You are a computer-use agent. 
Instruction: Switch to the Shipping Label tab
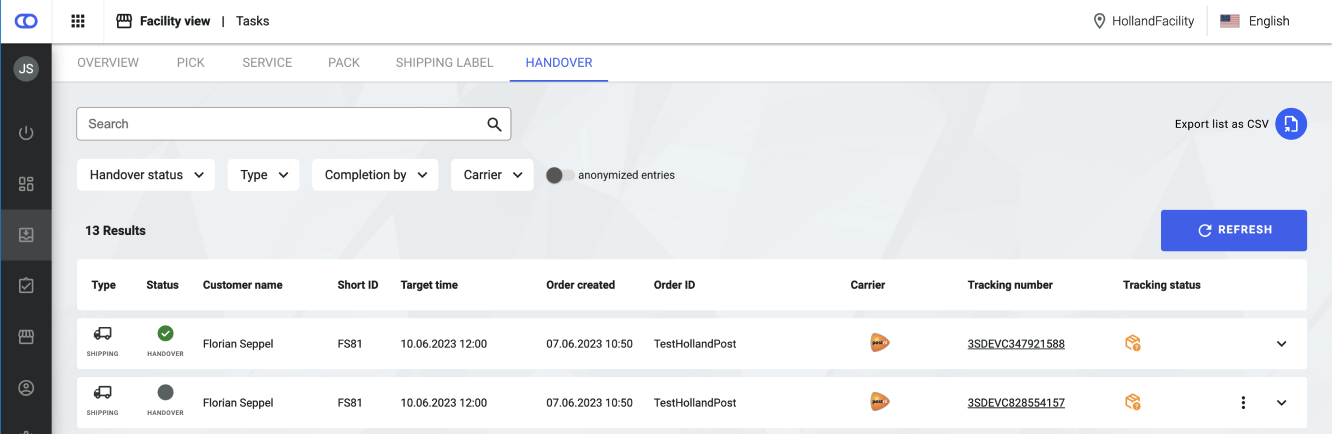(x=444, y=62)
